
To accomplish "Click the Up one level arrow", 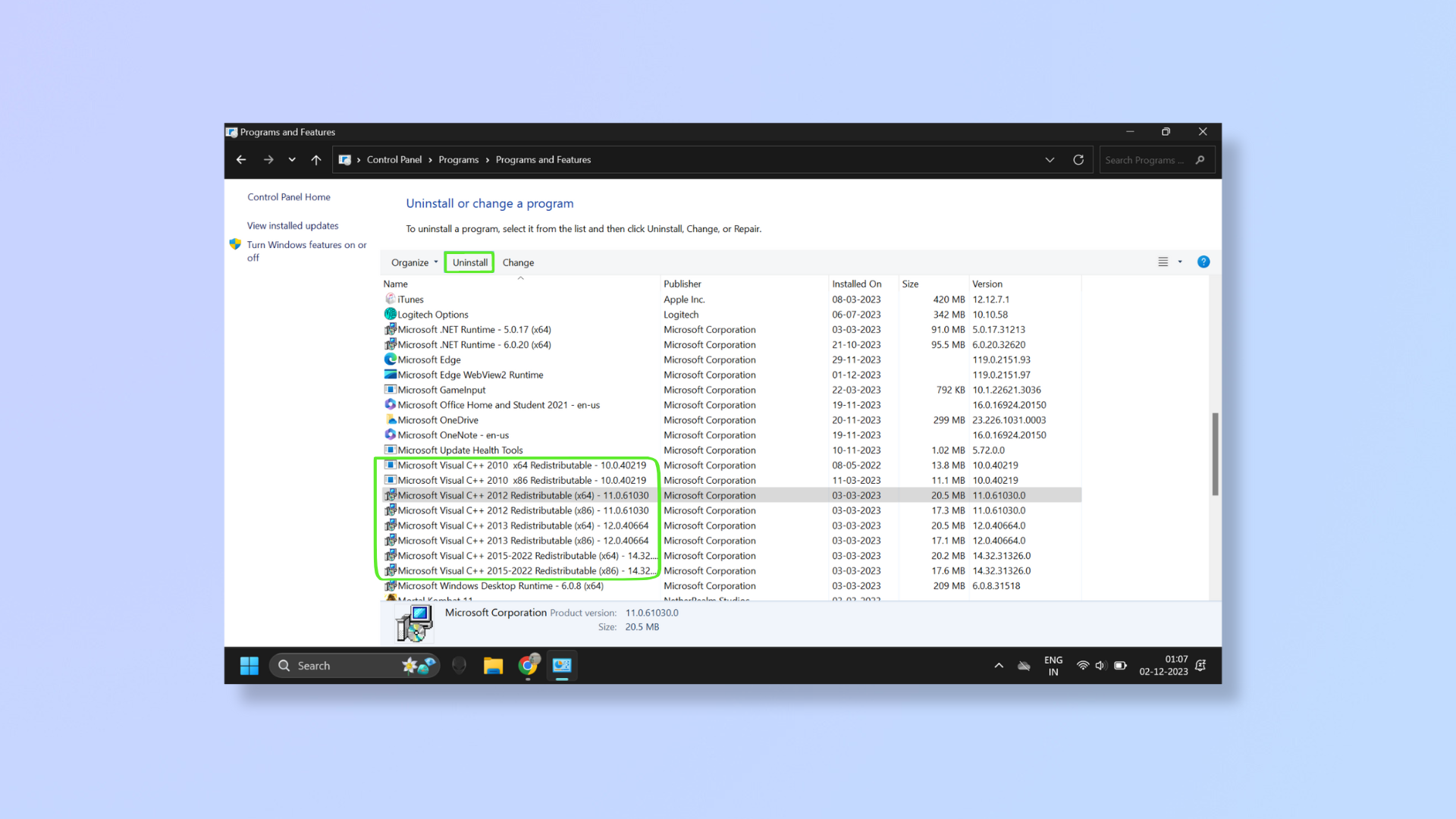I will pos(316,160).
